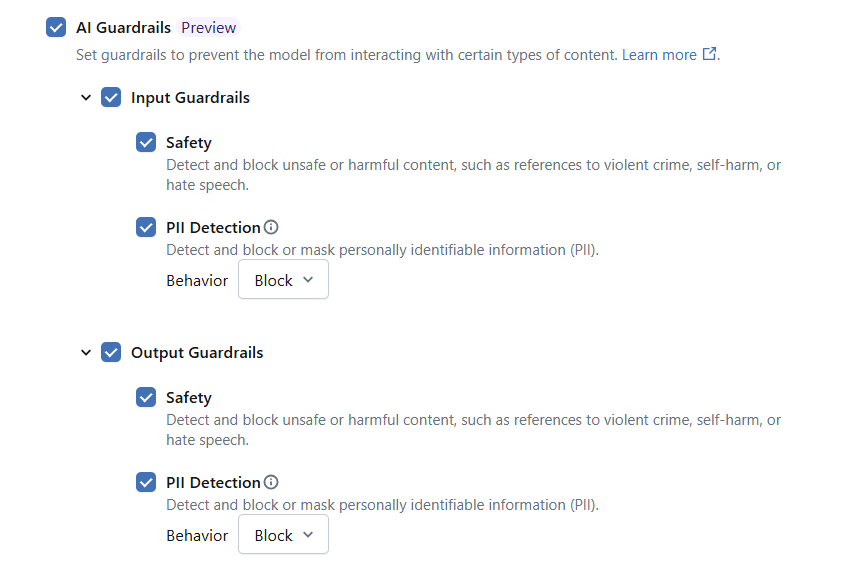Collapse the Input Guardrails section chevron
865x580 pixels.
pos(86,98)
